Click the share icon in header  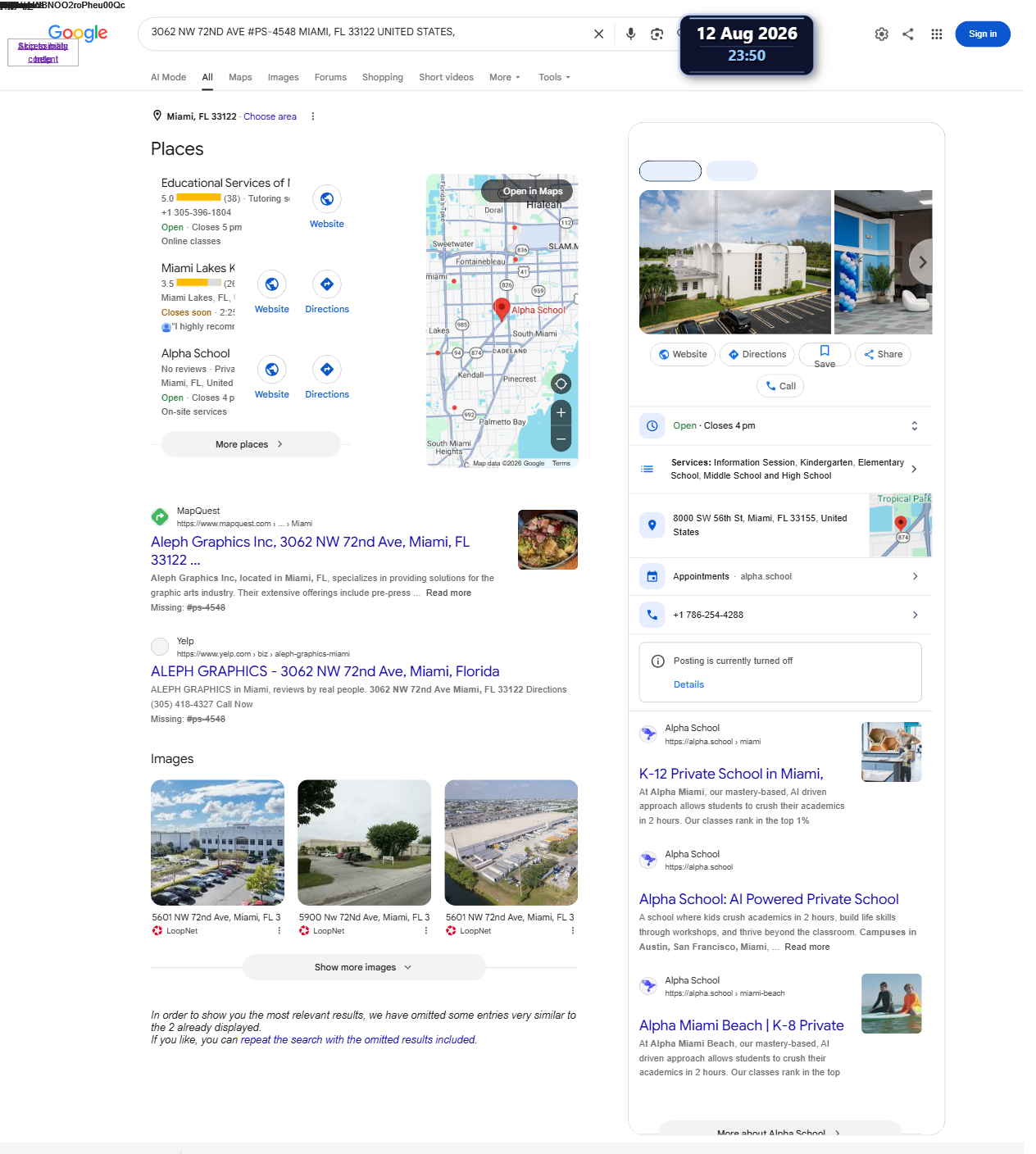point(908,34)
